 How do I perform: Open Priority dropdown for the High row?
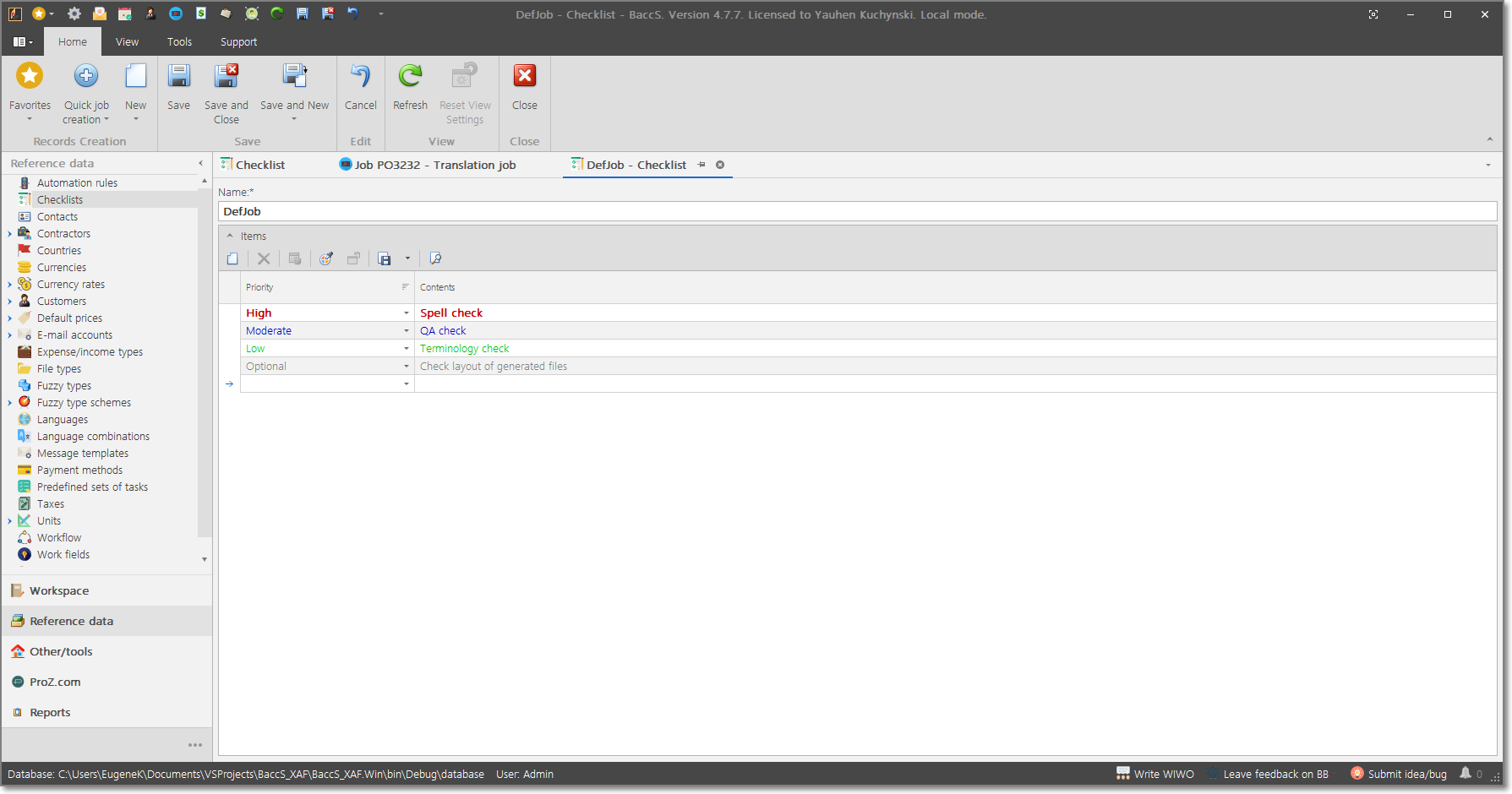[407, 313]
